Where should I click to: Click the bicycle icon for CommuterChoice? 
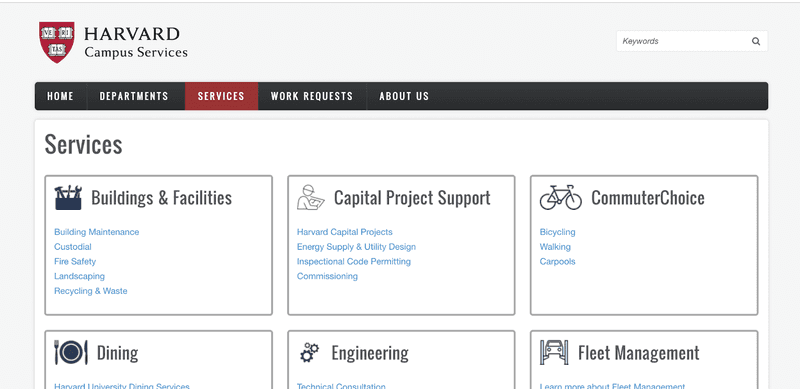tap(561, 198)
